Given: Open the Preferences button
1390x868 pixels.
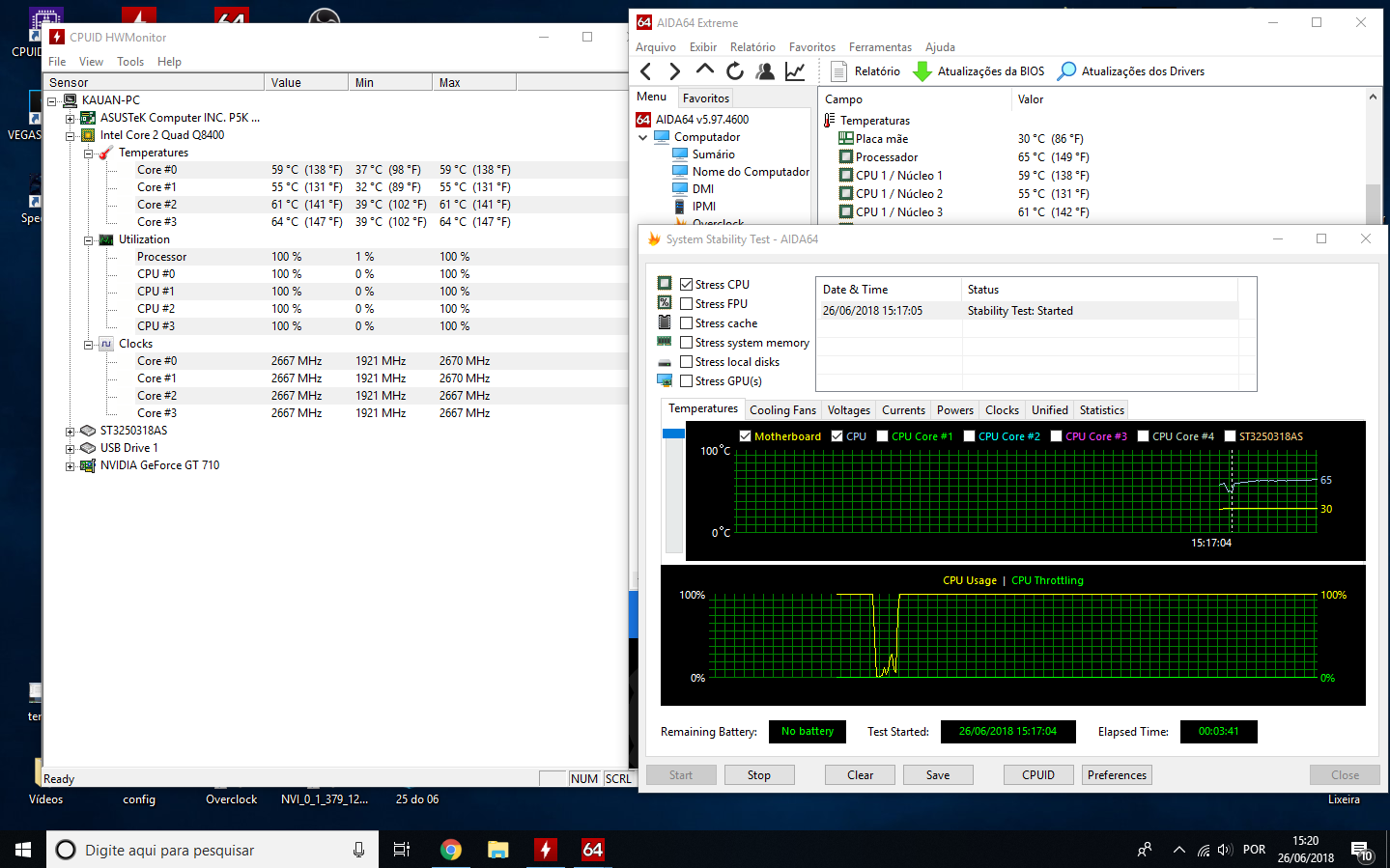Looking at the screenshot, I should 1117,775.
